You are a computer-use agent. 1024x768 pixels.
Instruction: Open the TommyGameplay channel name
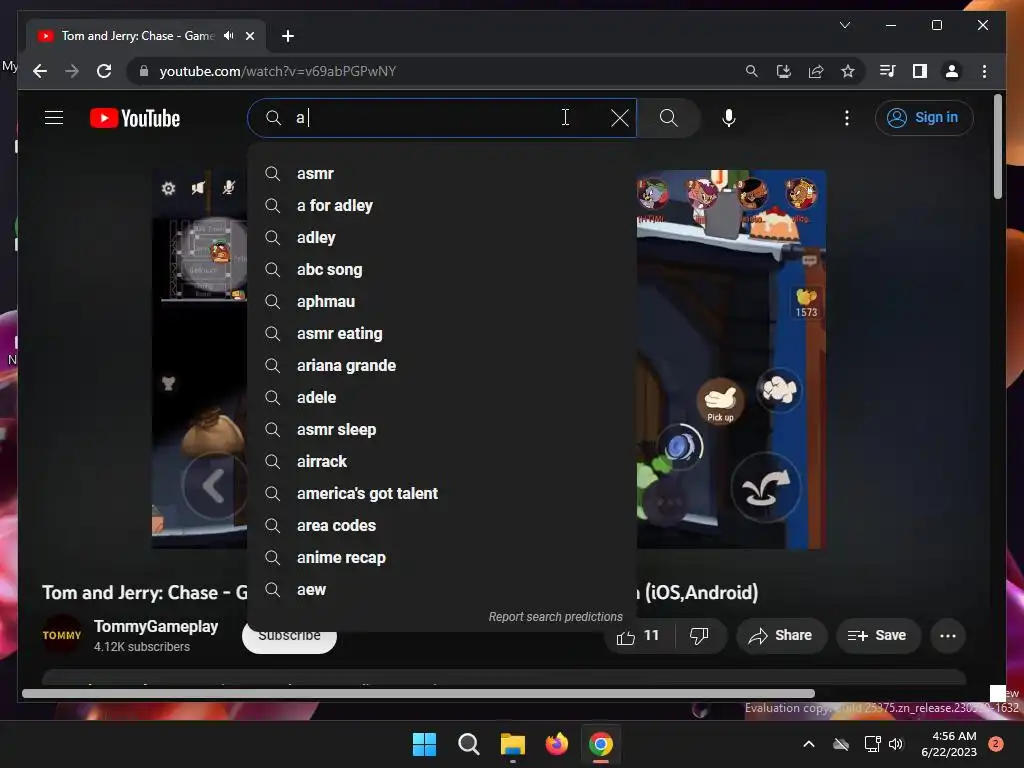[156, 627]
